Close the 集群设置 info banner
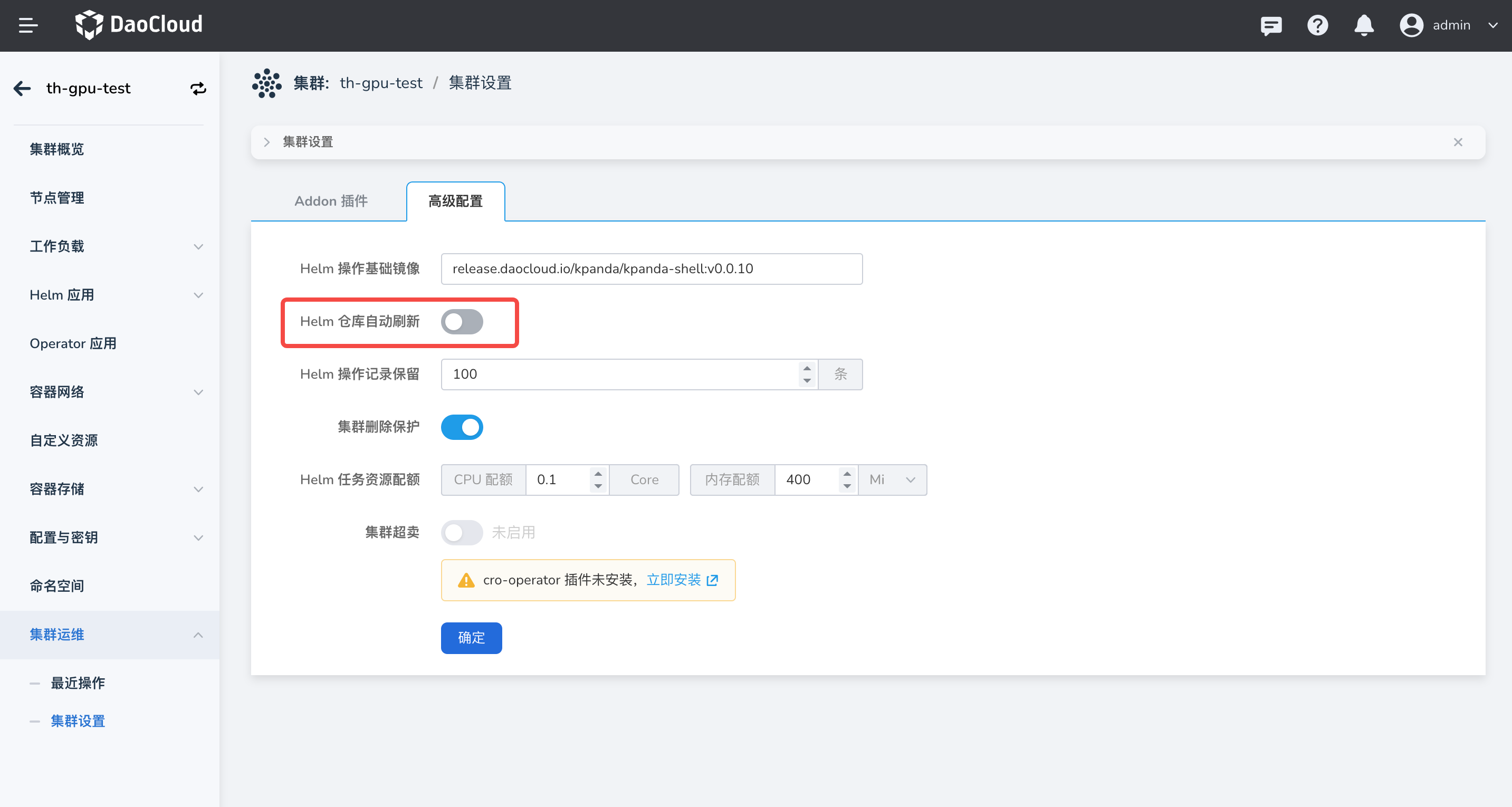This screenshot has width=1512, height=807. point(1458,142)
